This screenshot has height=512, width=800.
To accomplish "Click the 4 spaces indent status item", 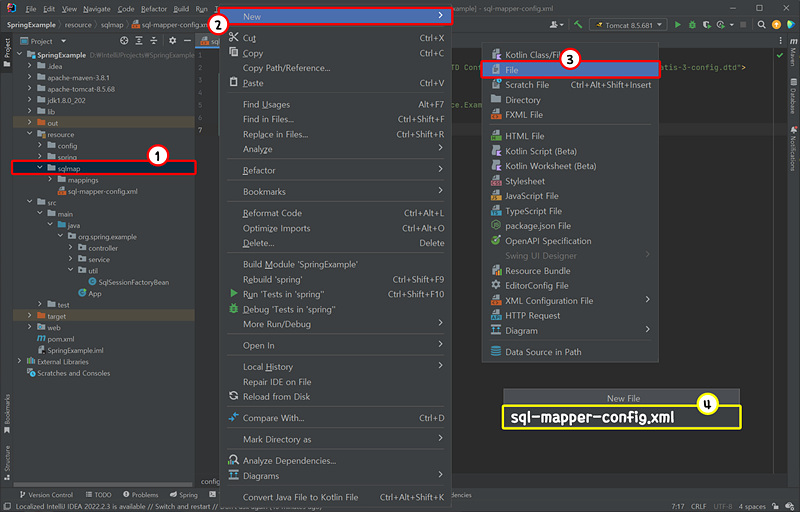I will tap(752, 506).
